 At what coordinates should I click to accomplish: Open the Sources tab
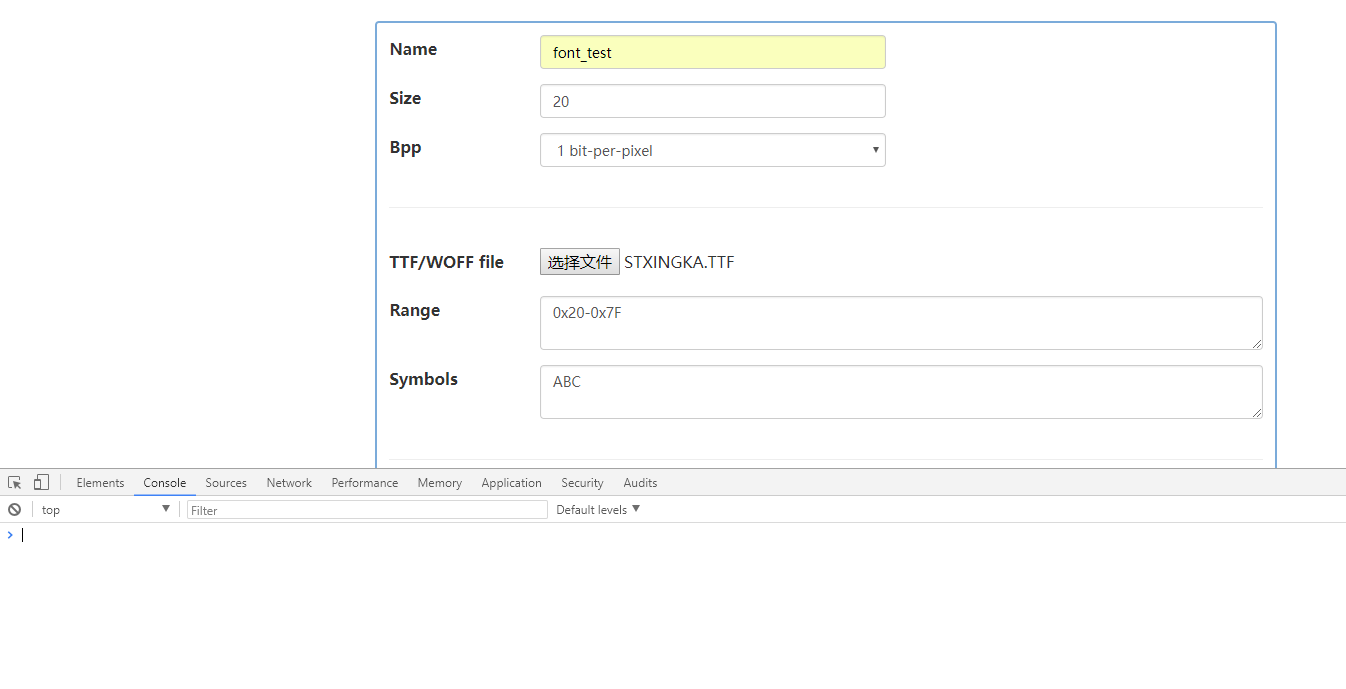[x=226, y=482]
